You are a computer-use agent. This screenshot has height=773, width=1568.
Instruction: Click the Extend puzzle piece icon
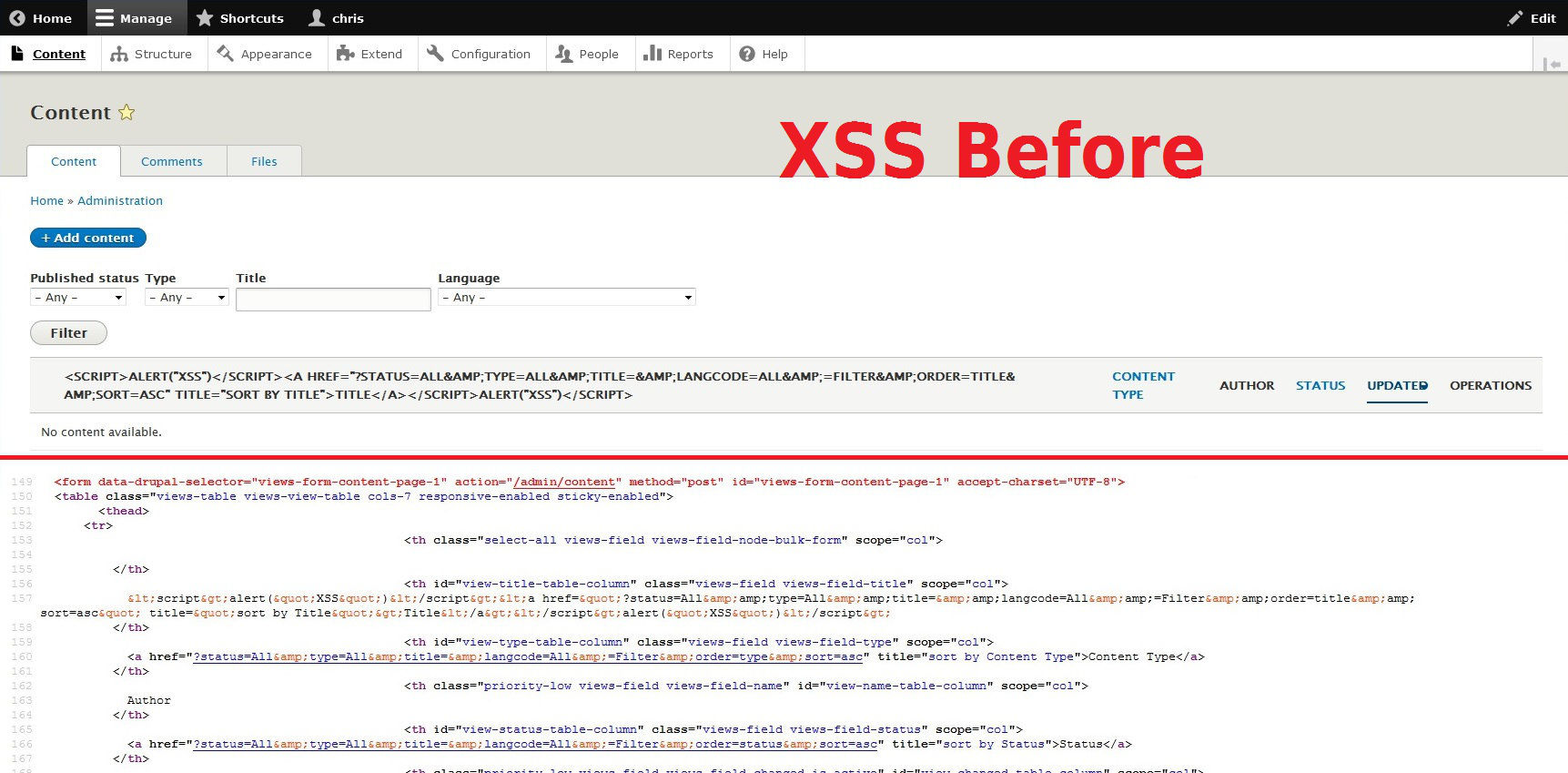point(345,54)
